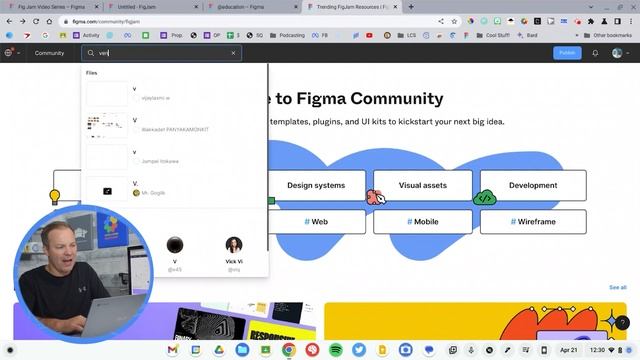Open the Google Classroom shelf icon
The image size is (640, 360).
click(265, 350)
